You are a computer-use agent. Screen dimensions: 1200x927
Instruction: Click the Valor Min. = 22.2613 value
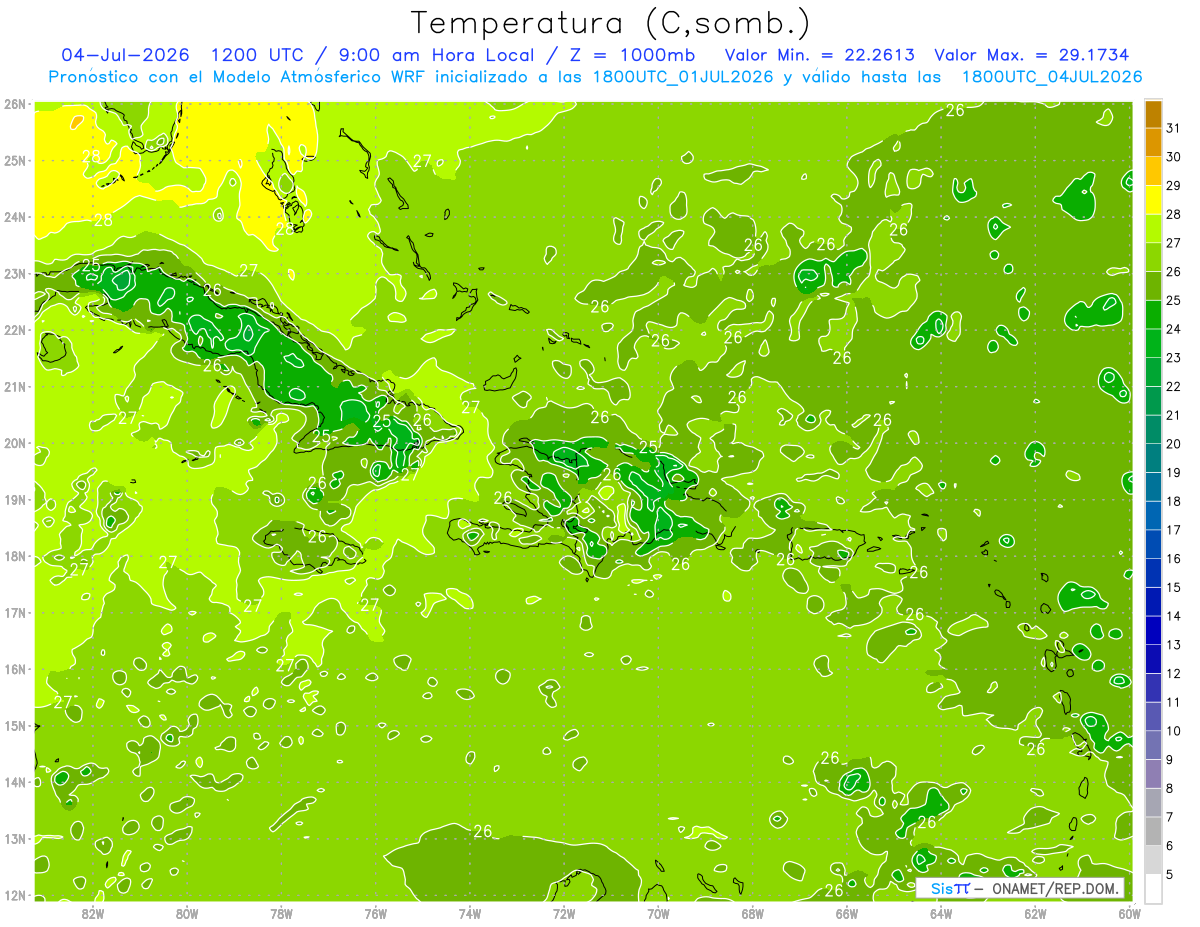point(821,55)
